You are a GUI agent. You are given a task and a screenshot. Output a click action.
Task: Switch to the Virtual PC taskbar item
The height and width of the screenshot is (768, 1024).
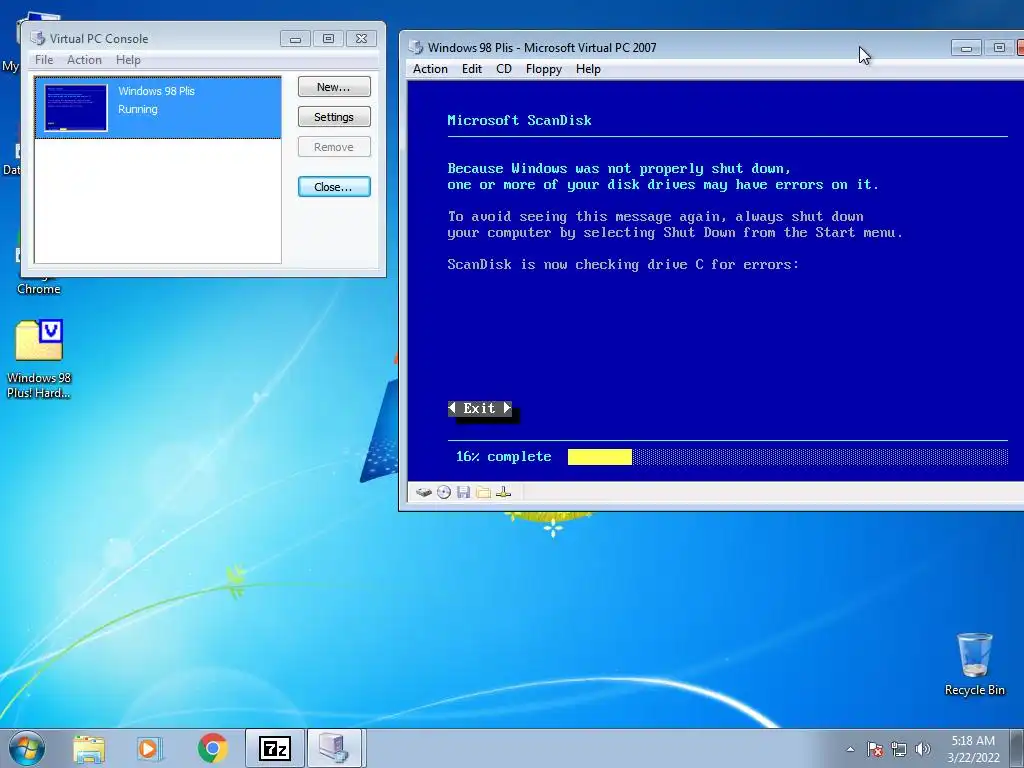click(335, 748)
